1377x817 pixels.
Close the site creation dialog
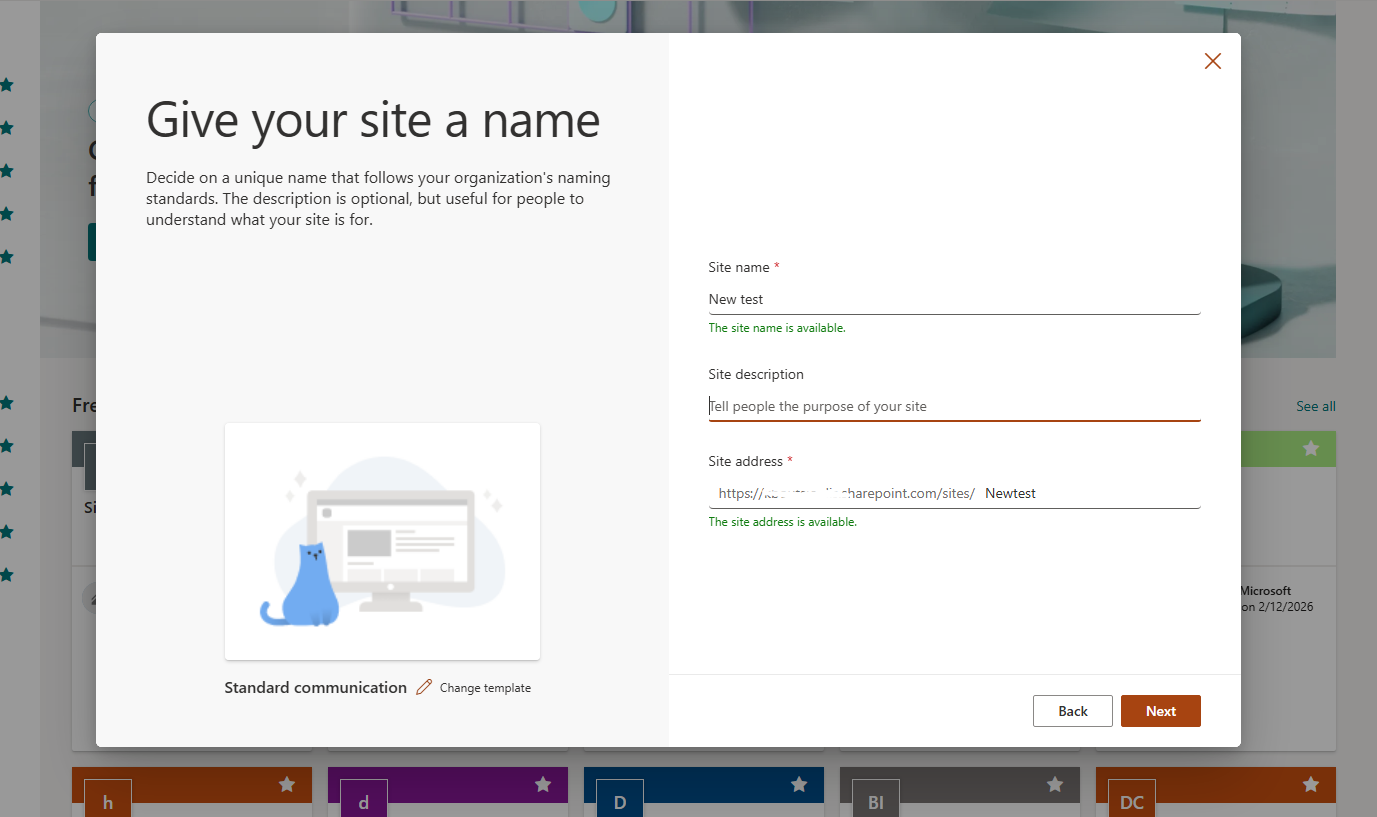[x=1212, y=61]
